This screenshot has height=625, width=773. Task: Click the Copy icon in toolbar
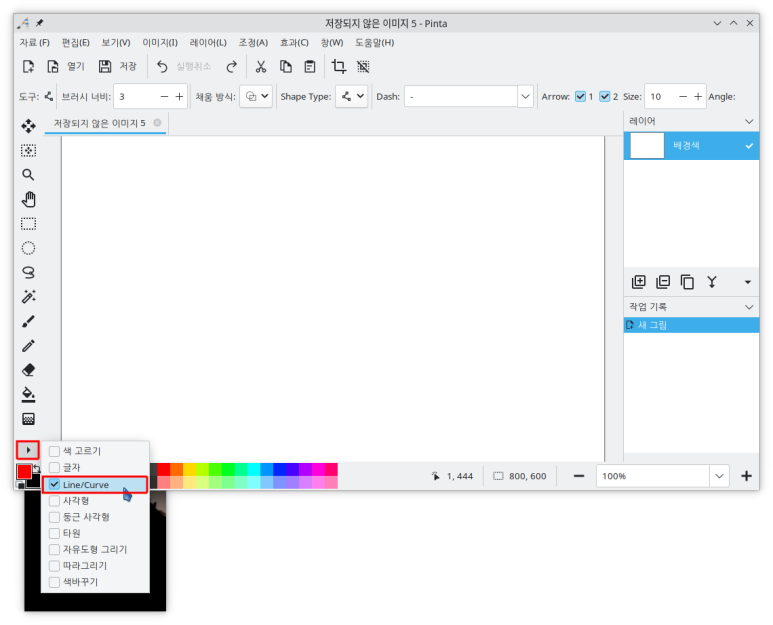point(285,66)
